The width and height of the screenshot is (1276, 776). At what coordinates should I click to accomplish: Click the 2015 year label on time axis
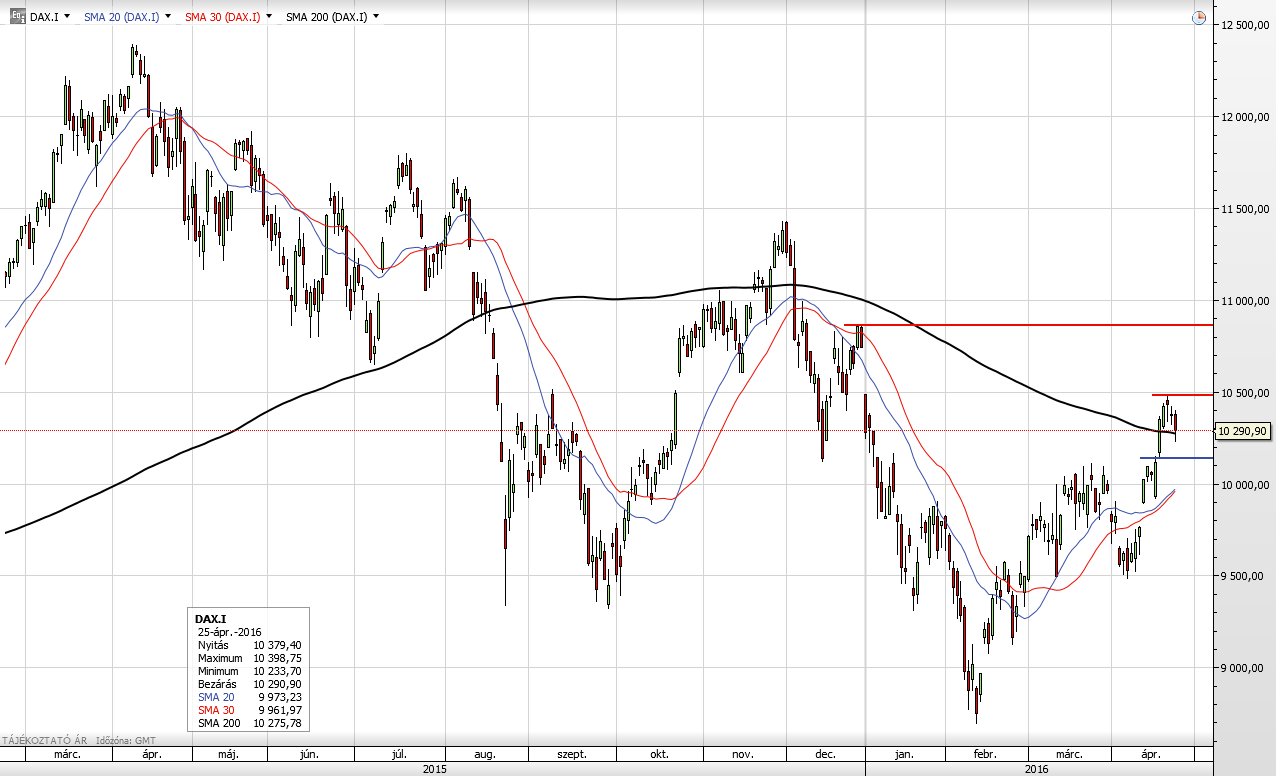pyautogui.click(x=434, y=769)
